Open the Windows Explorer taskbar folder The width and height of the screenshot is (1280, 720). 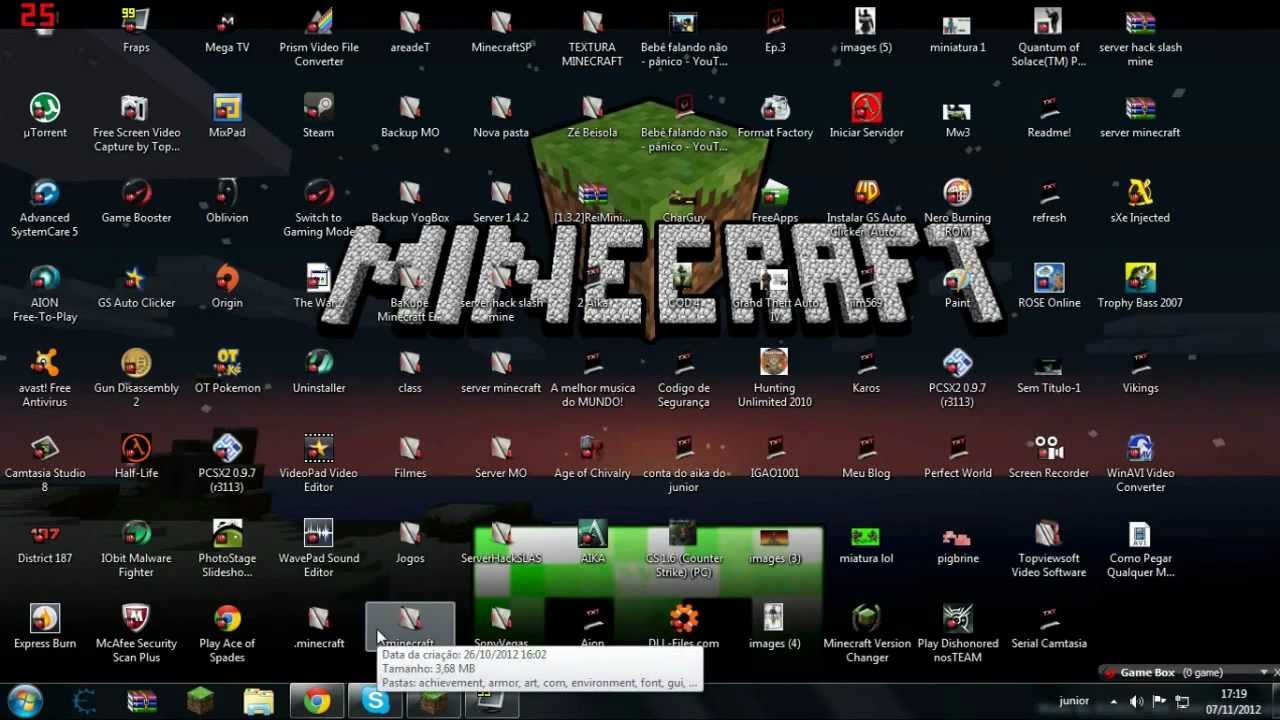tap(258, 701)
